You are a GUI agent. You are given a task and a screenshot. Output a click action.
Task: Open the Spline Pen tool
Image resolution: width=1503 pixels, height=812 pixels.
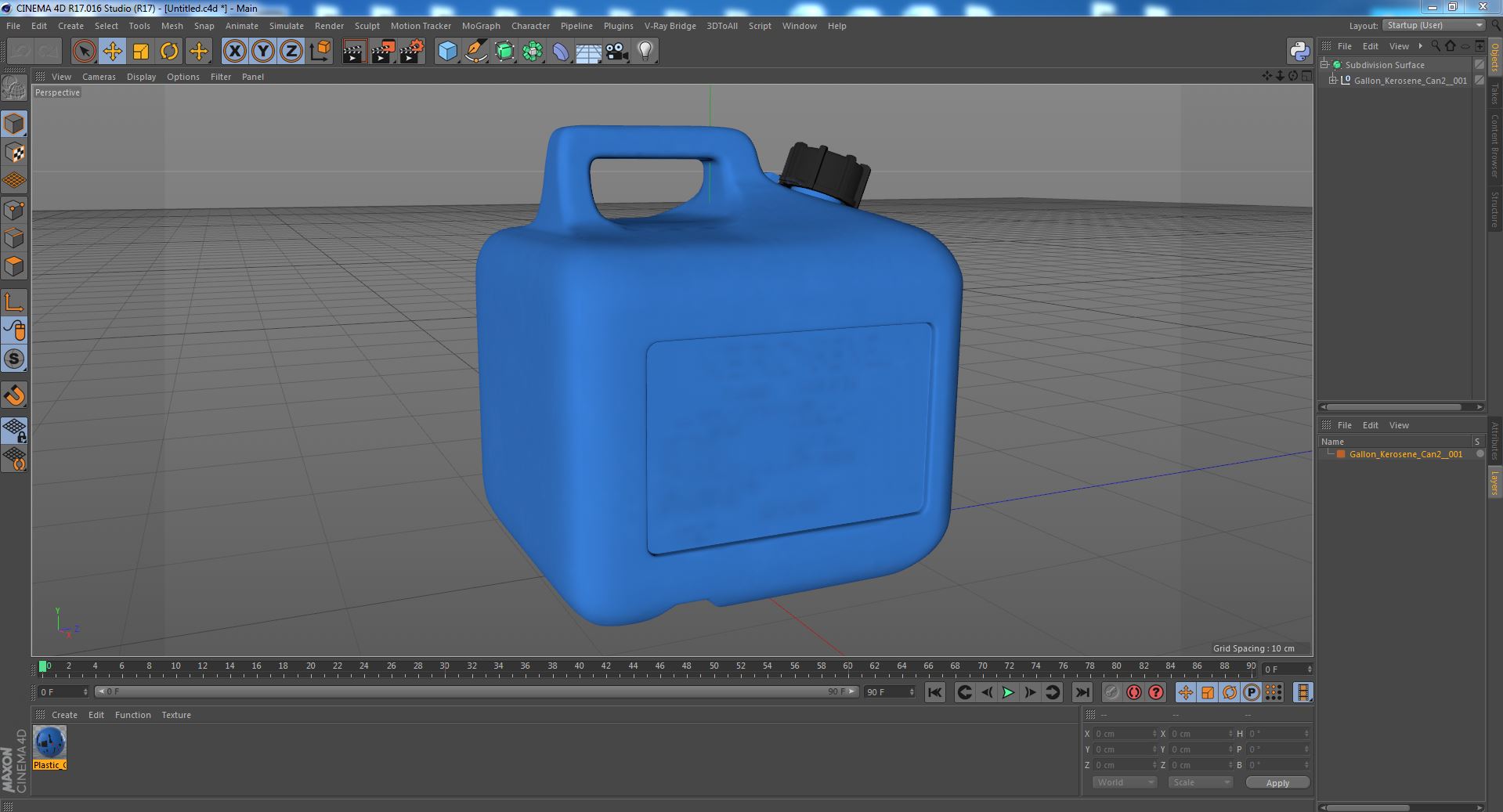pyautogui.click(x=475, y=52)
